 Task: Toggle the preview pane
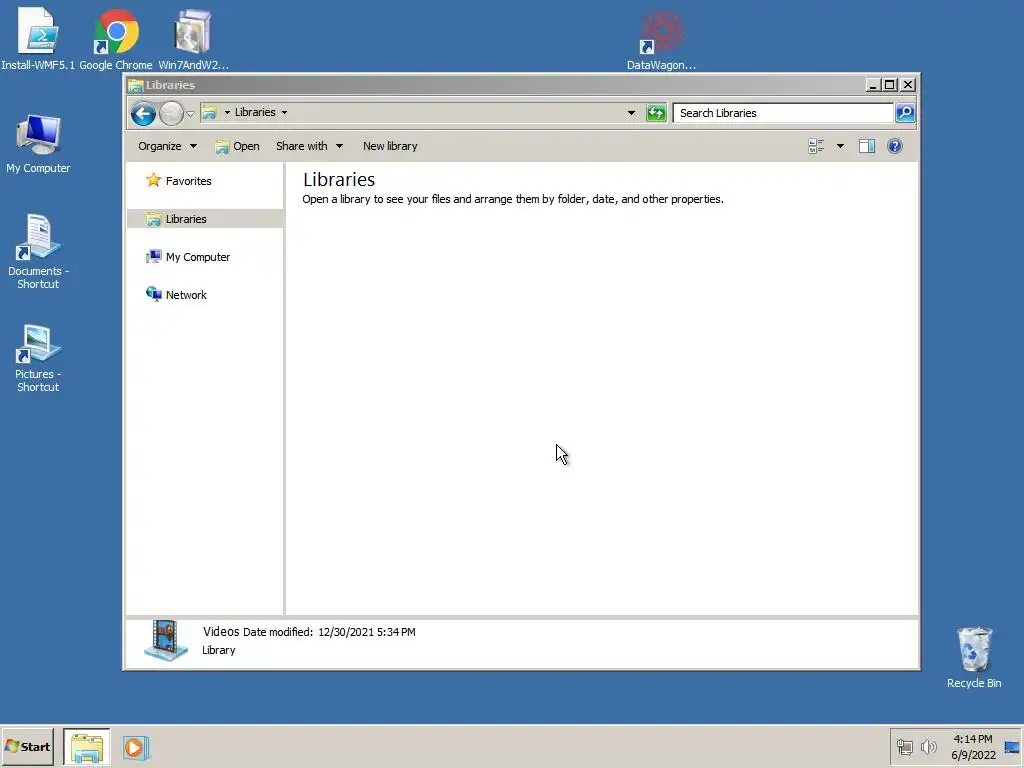tap(867, 146)
